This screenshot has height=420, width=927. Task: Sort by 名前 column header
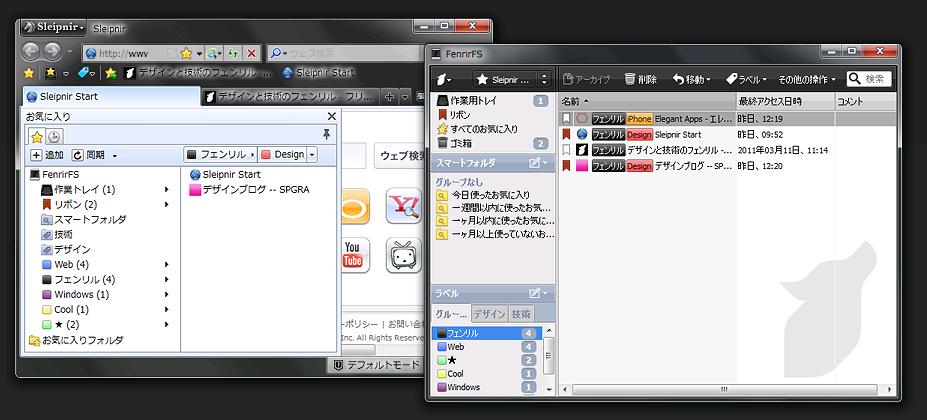tap(647, 101)
